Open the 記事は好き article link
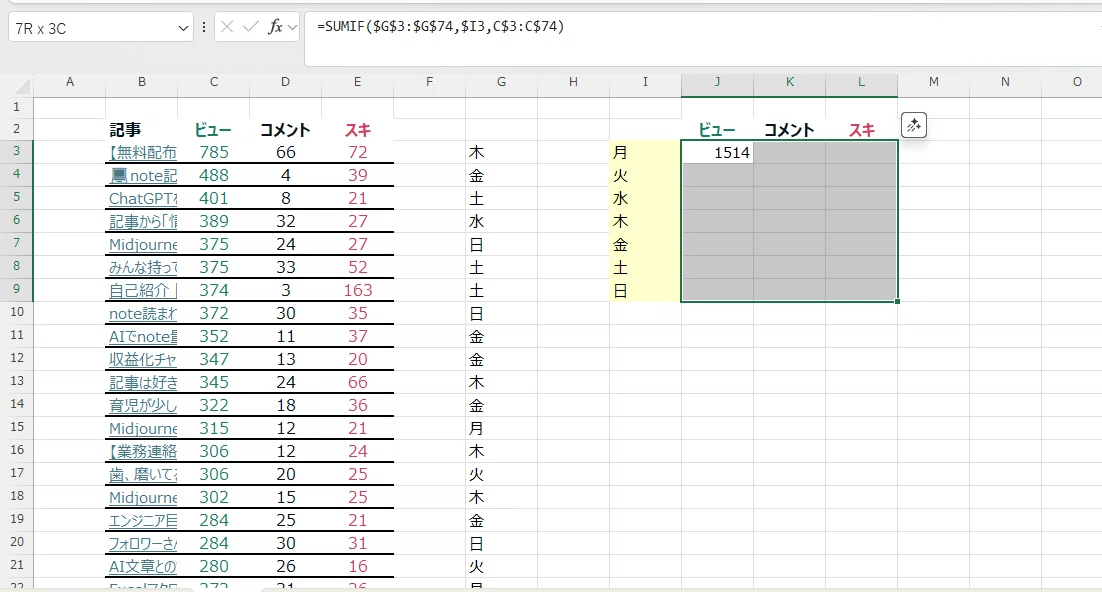 [143, 382]
